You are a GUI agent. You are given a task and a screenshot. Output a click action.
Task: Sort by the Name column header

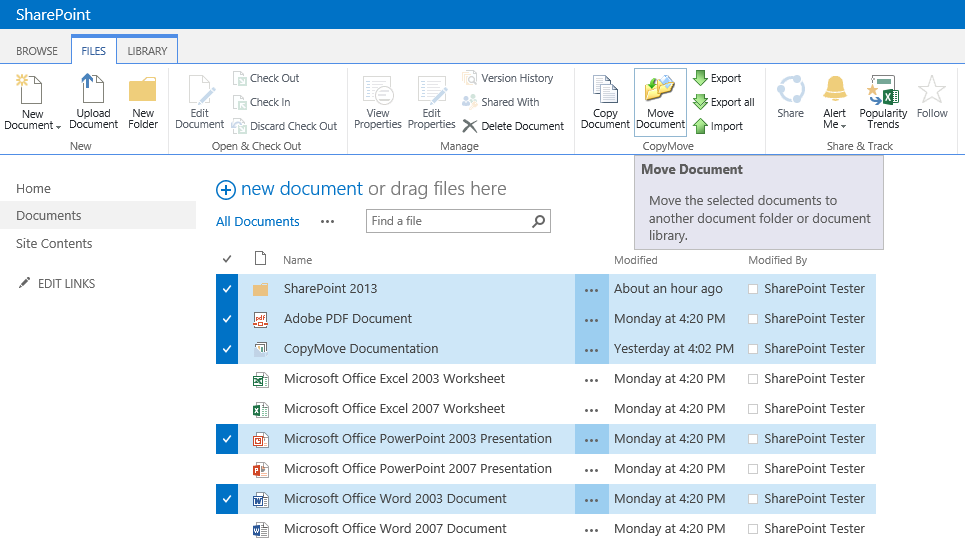click(297, 260)
